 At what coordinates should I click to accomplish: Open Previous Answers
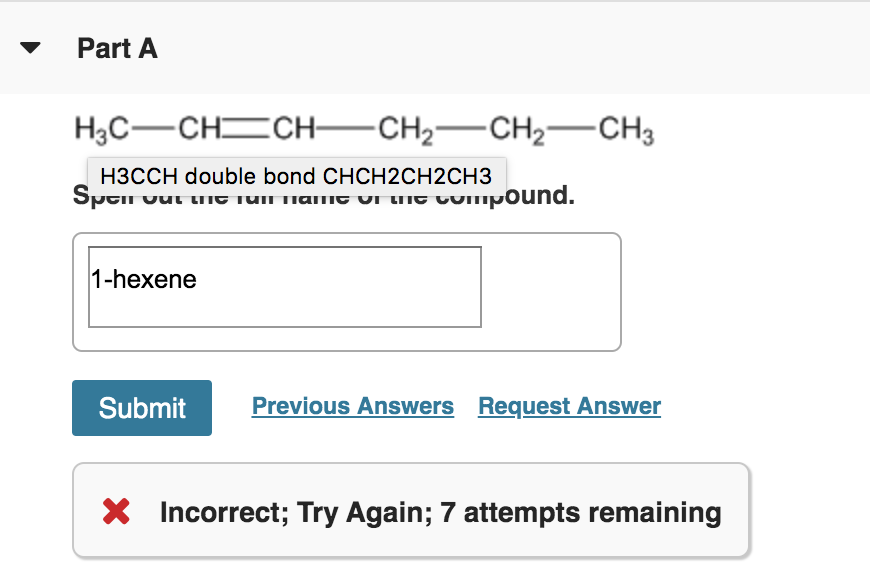(x=353, y=406)
